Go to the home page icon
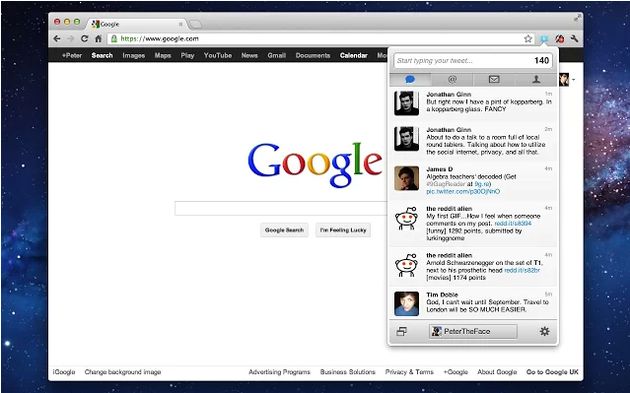Viewport: 630px width, 393px height. pos(98,39)
